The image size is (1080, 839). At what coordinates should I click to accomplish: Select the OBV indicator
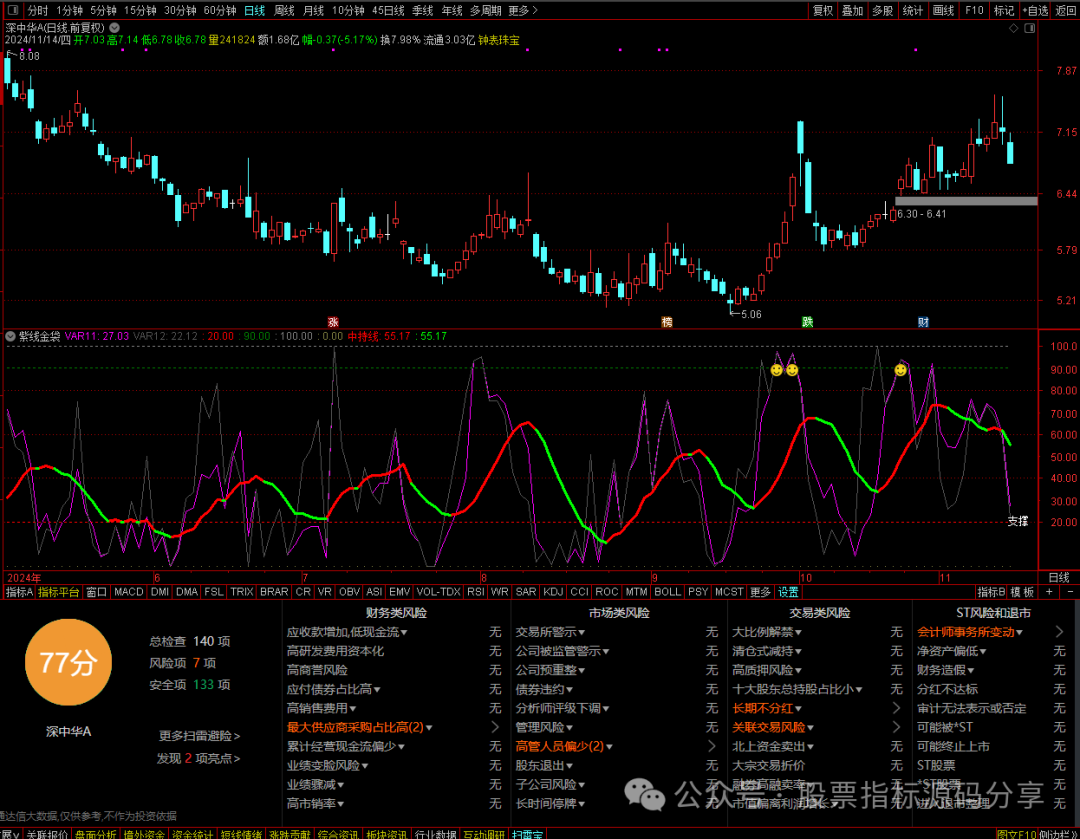click(349, 592)
